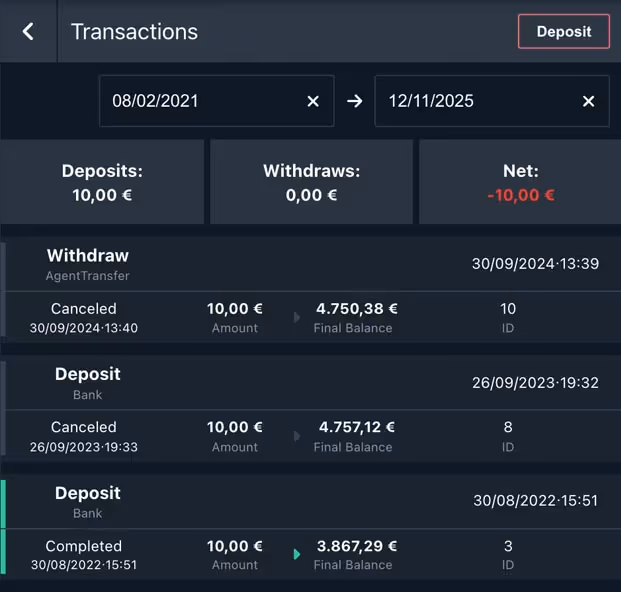Viewport: 621px width, 592px height.
Task: Open the Withdraw AgentTransfer transaction header
Action: 88,264
